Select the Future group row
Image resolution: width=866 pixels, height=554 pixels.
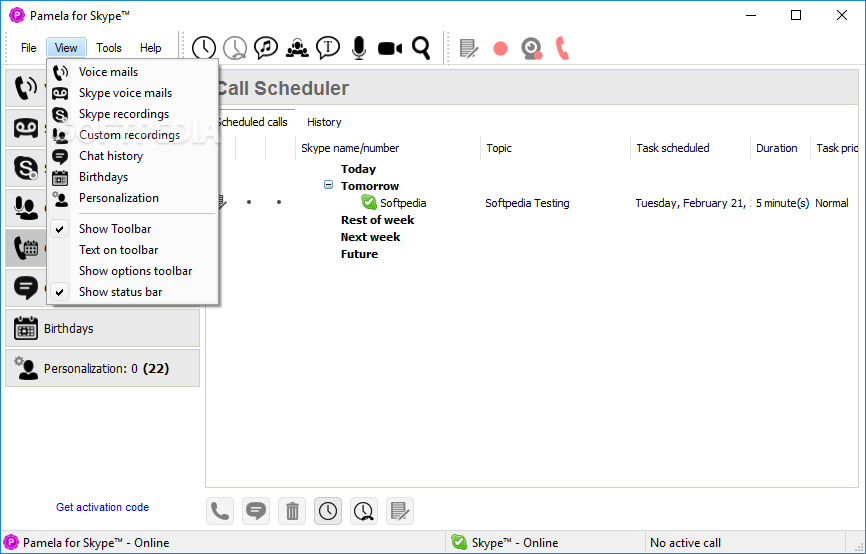click(360, 254)
